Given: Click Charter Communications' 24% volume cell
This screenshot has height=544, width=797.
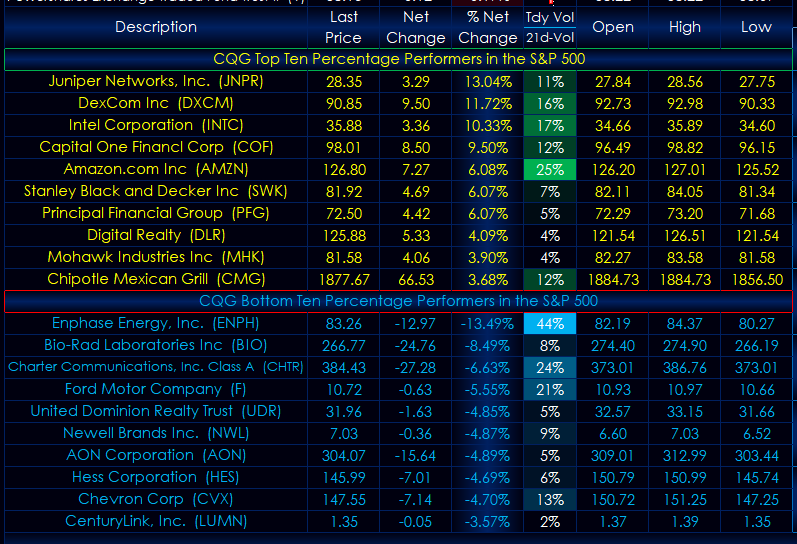Looking at the screenshot, I should pos(550,367).
